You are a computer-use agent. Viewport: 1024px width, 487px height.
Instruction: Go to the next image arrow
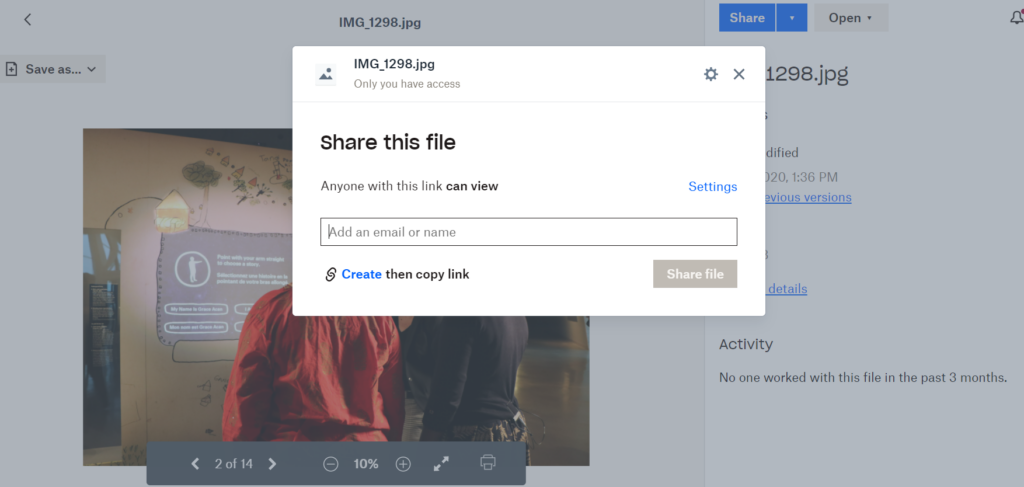[272, 464]
